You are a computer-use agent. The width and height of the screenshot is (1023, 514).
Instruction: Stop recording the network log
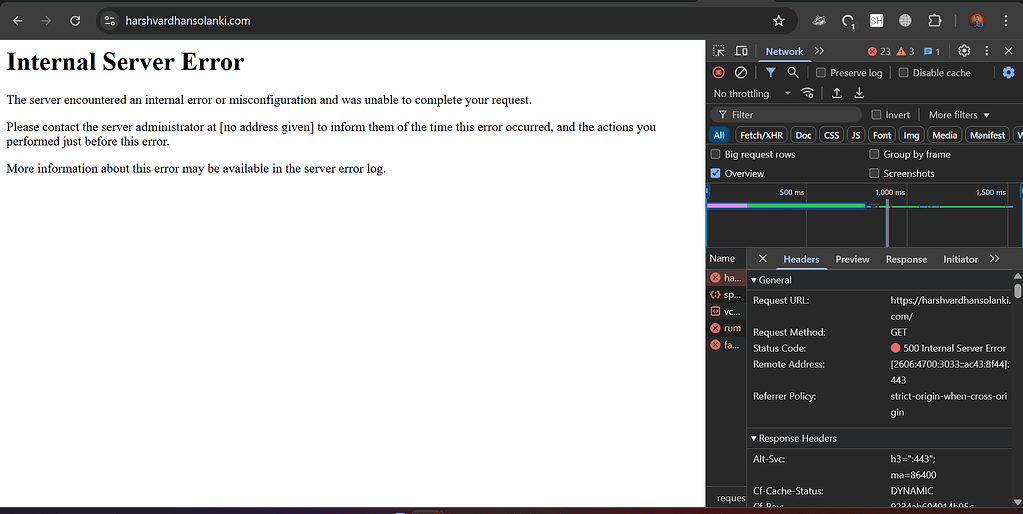tap(718, 72)
